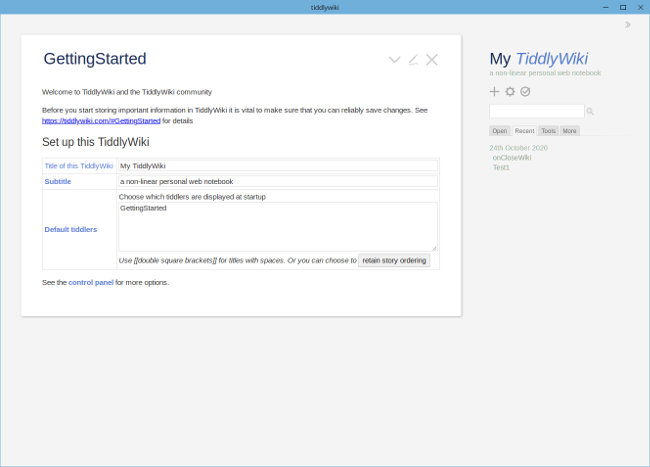
Task: Click the Subtitle link
Action: click(x=58, y=181)
